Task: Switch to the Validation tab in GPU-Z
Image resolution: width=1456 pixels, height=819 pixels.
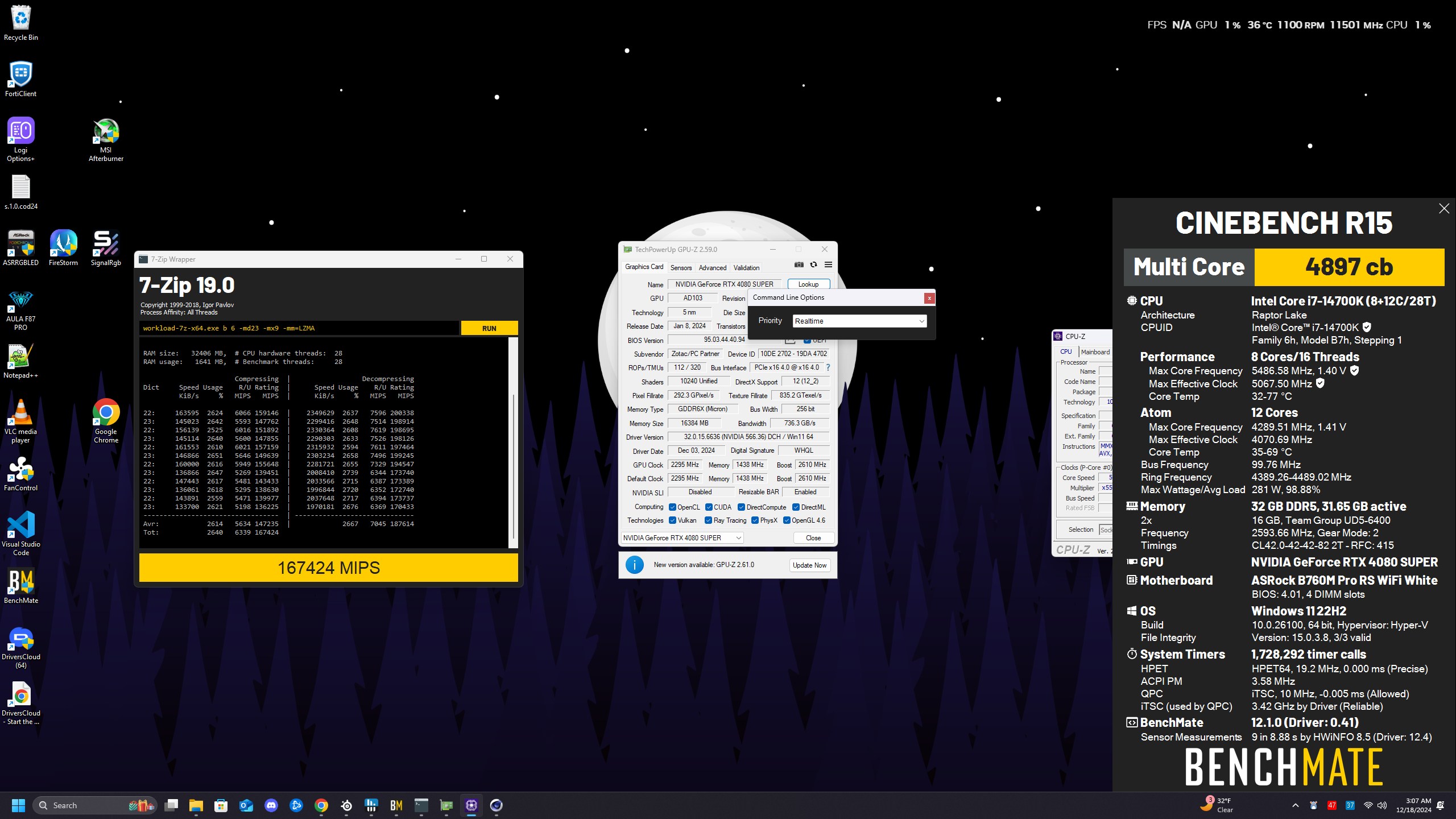Action: [746, 268]
